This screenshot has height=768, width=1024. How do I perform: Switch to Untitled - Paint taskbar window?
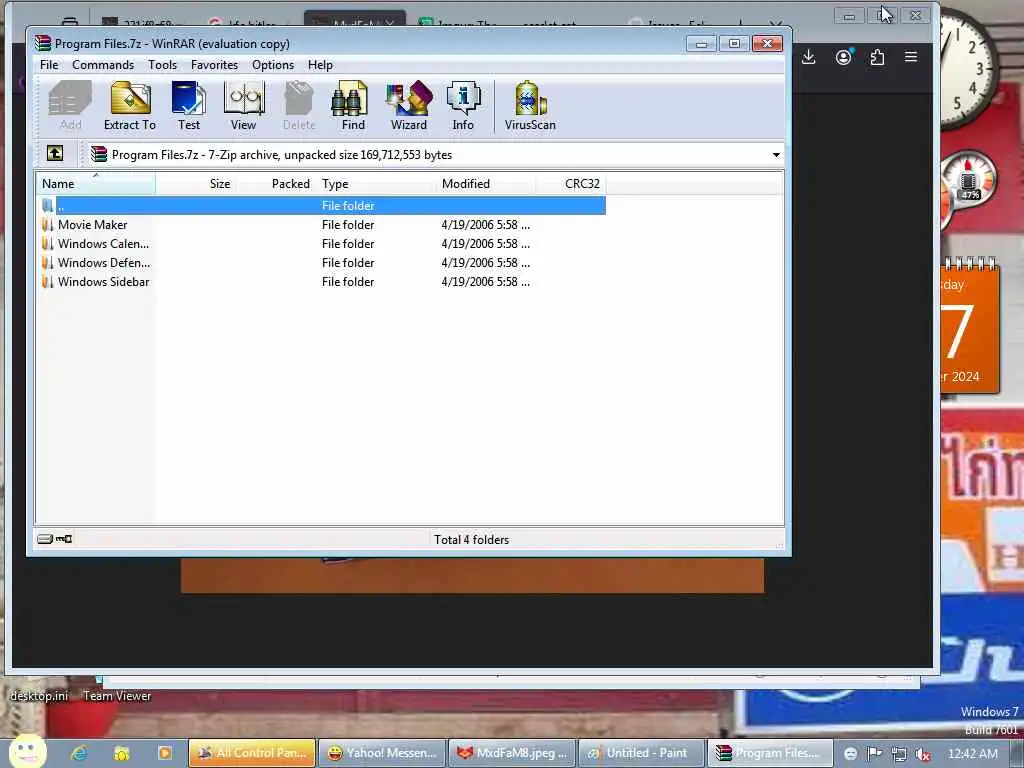(x=641, y=753)
